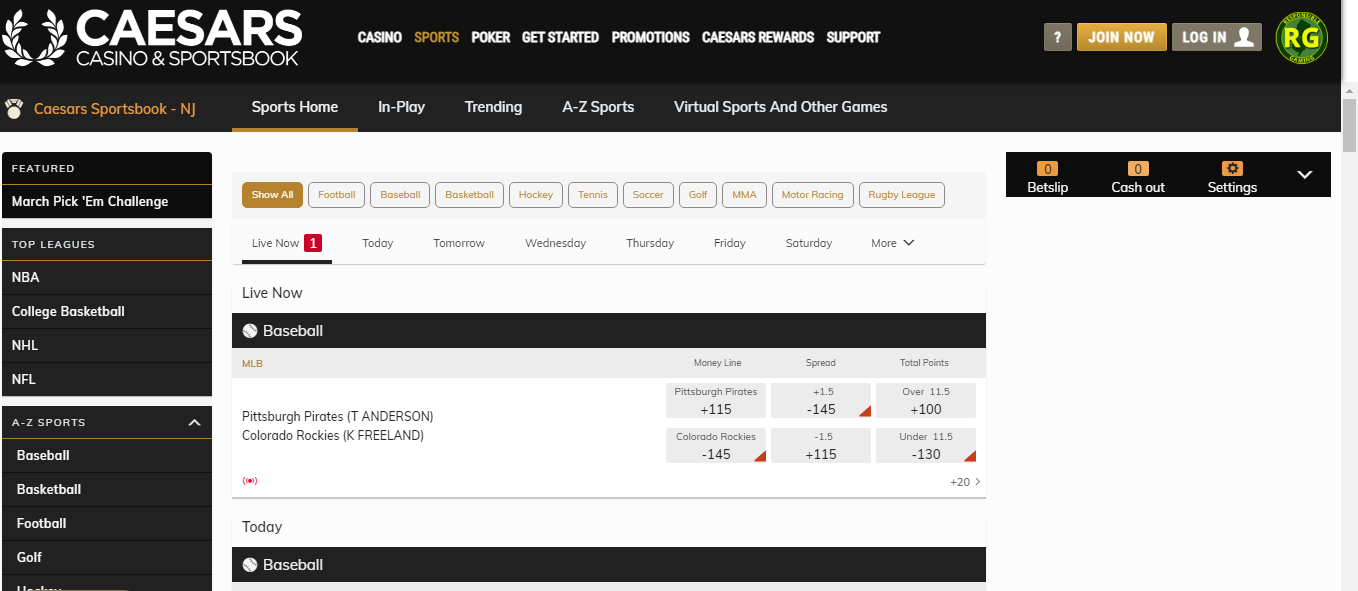
Task: Click the Caesars Casino & Sportsbook logo
Action: click(x=152, y=38)
